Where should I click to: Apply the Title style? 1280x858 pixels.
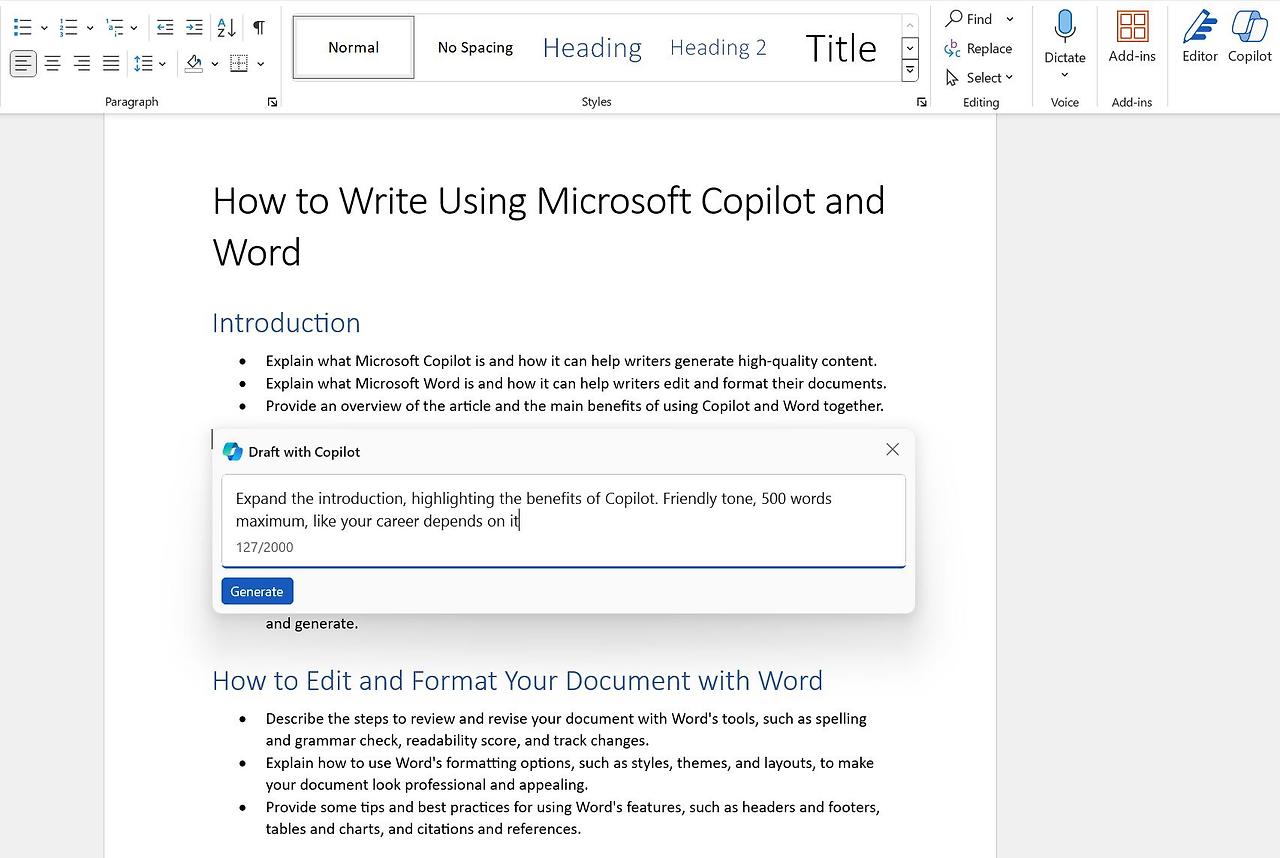pyautogui.click(x=840, y=47)
